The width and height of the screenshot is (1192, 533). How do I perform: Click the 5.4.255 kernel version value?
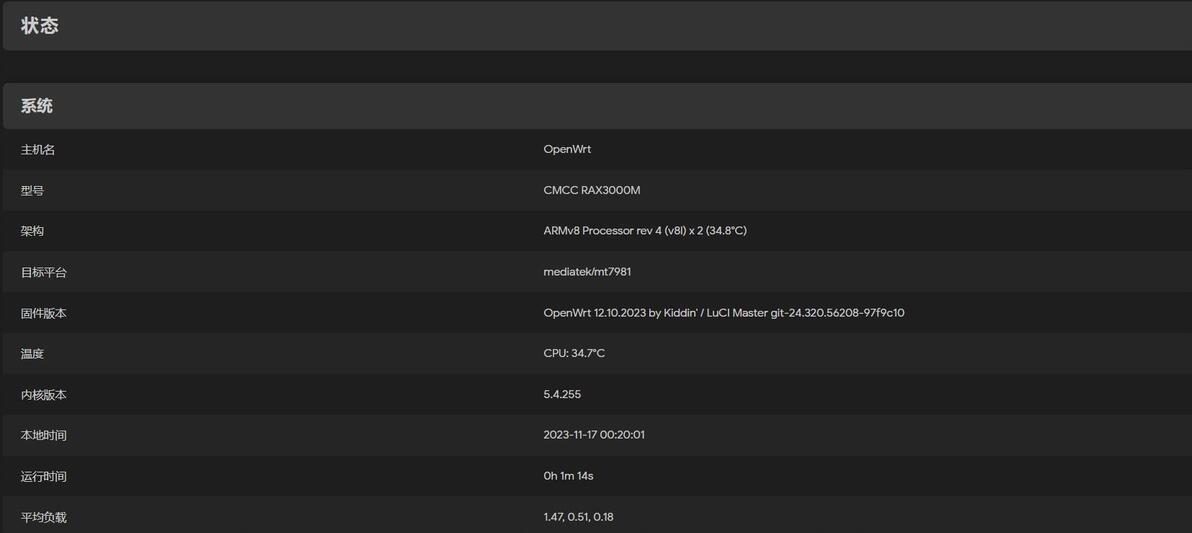562,395
